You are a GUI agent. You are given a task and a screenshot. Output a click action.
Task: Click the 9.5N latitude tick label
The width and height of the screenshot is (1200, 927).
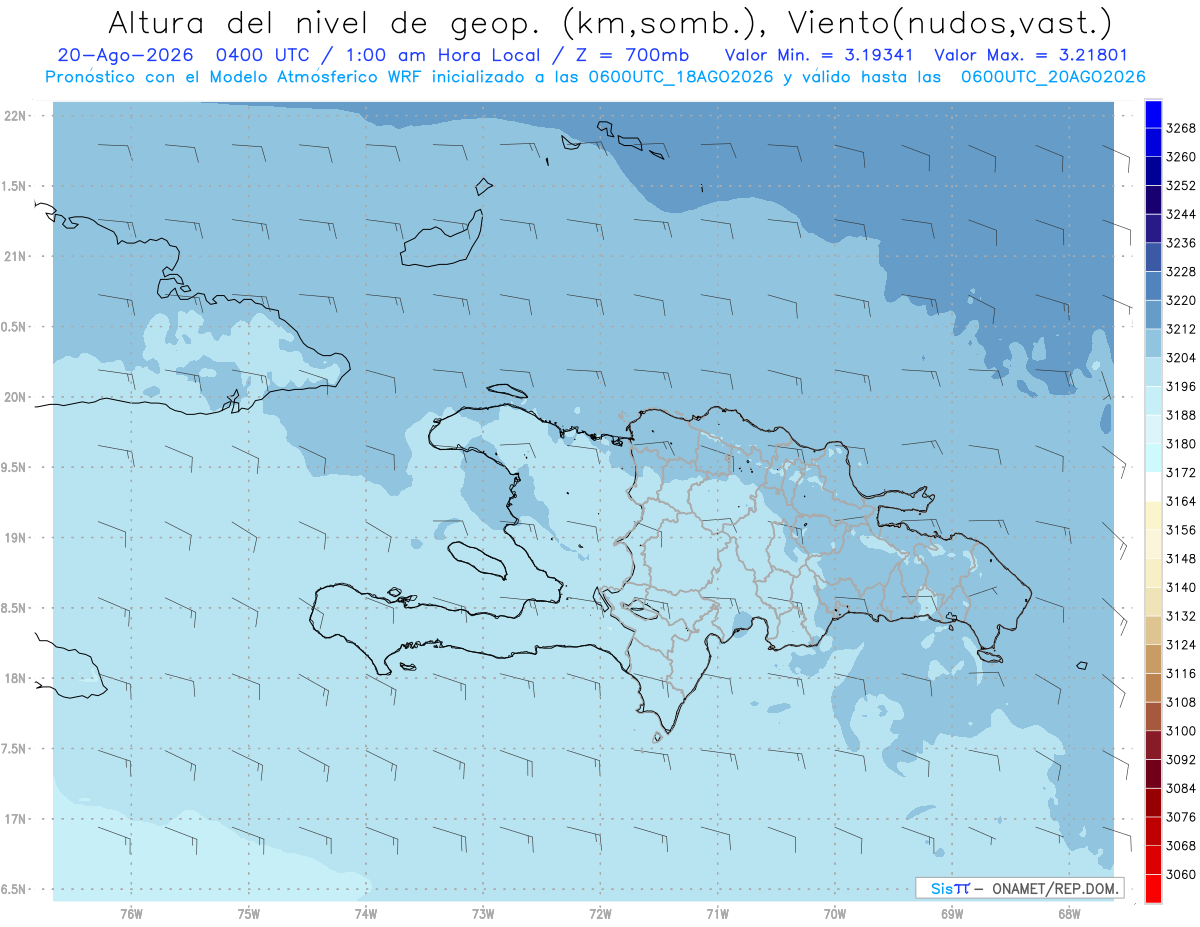point(15,468)
